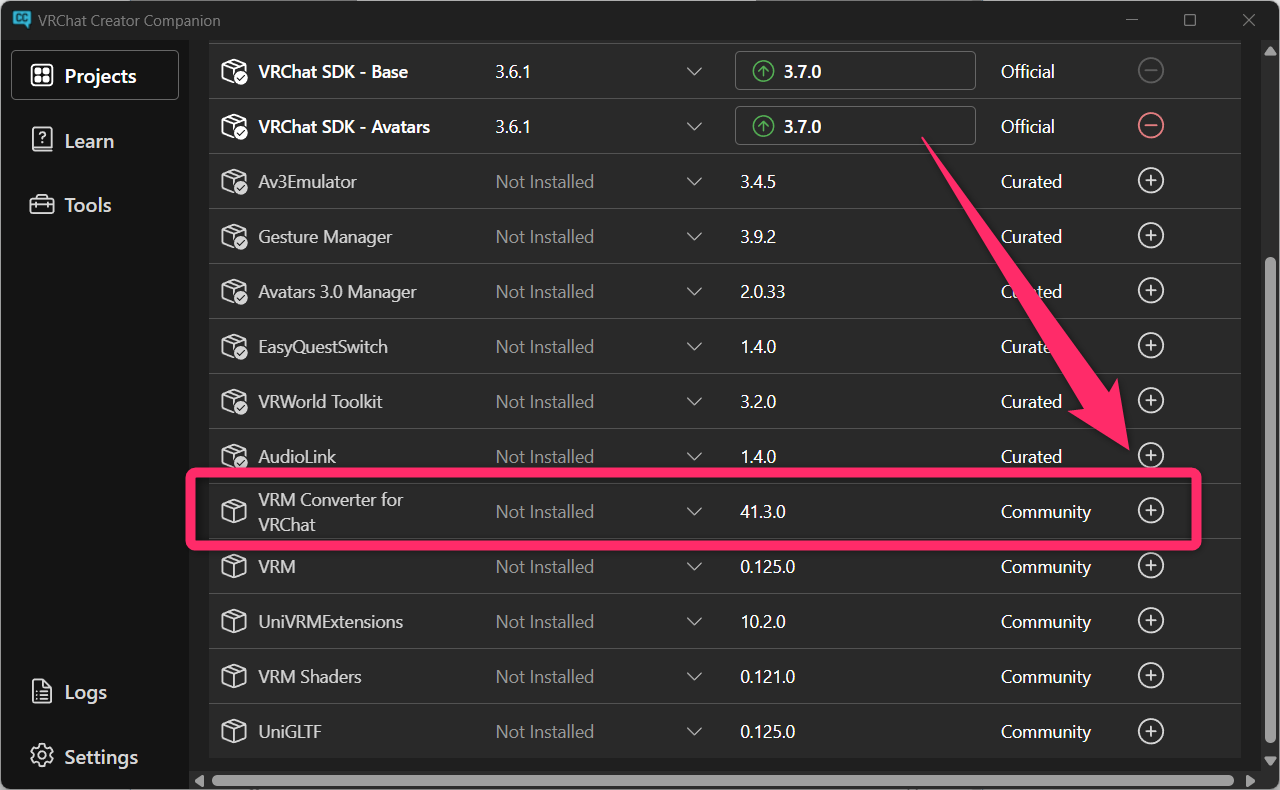Add the VRWorld Toolkit package
The image size is (1280, 790).
coord(1151,401)
